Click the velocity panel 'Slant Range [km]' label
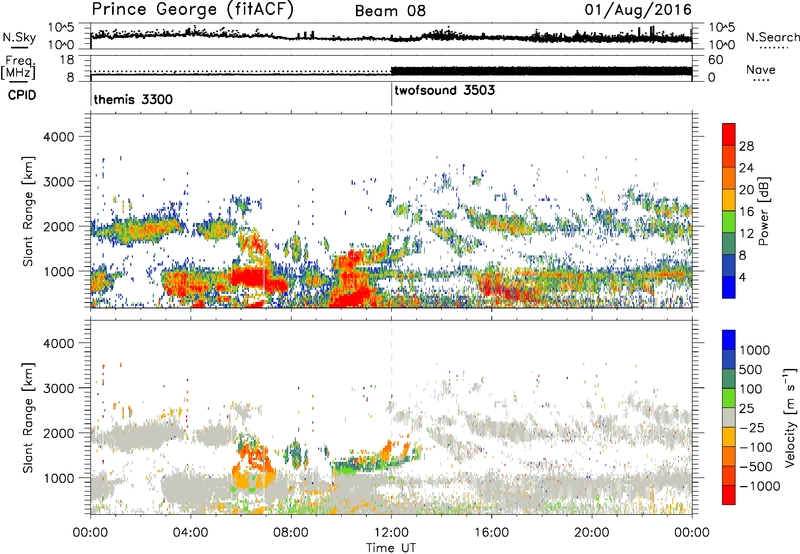Screen dimensions: 800x554 coord(28,418)
